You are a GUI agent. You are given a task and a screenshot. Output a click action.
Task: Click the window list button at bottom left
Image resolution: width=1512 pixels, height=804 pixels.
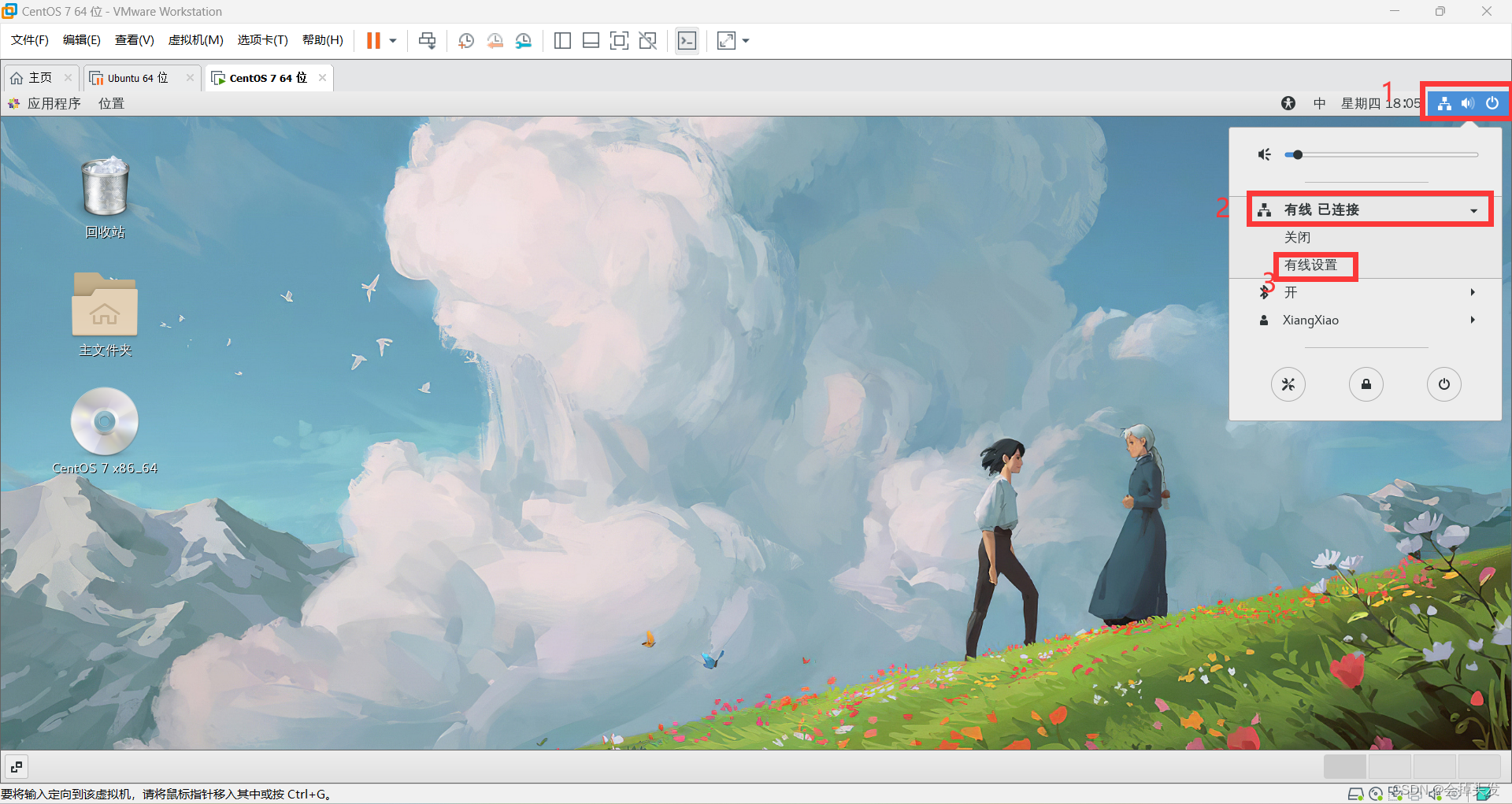click(x=17, y=766)
